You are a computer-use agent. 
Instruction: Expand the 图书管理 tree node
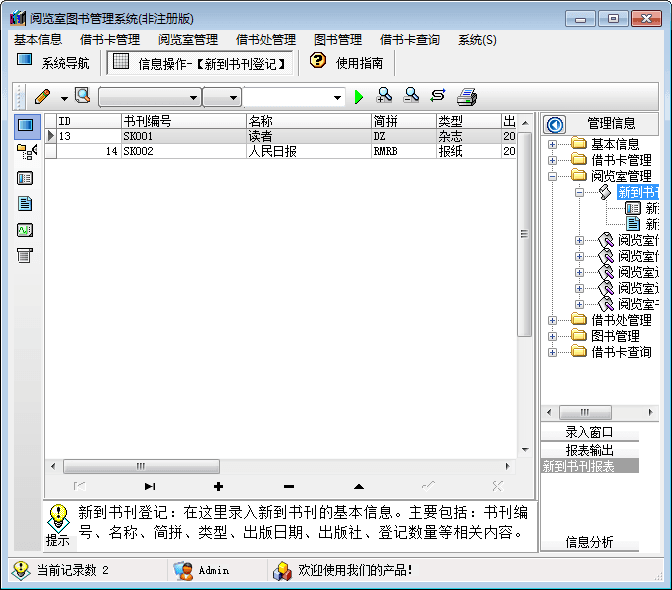[x=552, y=336]
